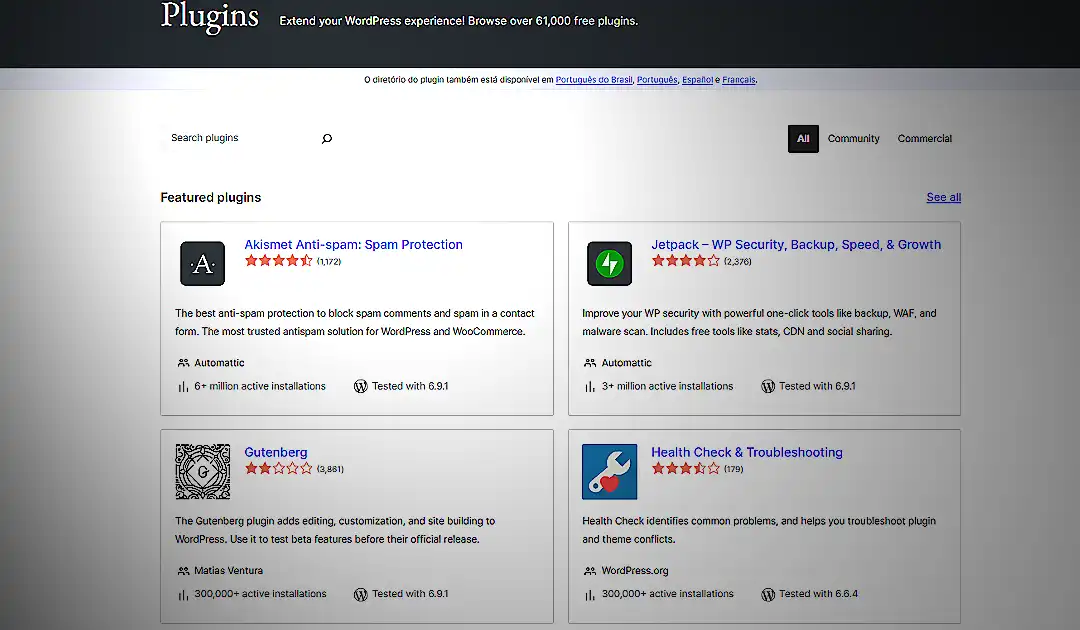Open the Health Check wrench icon

click(610, 472)
